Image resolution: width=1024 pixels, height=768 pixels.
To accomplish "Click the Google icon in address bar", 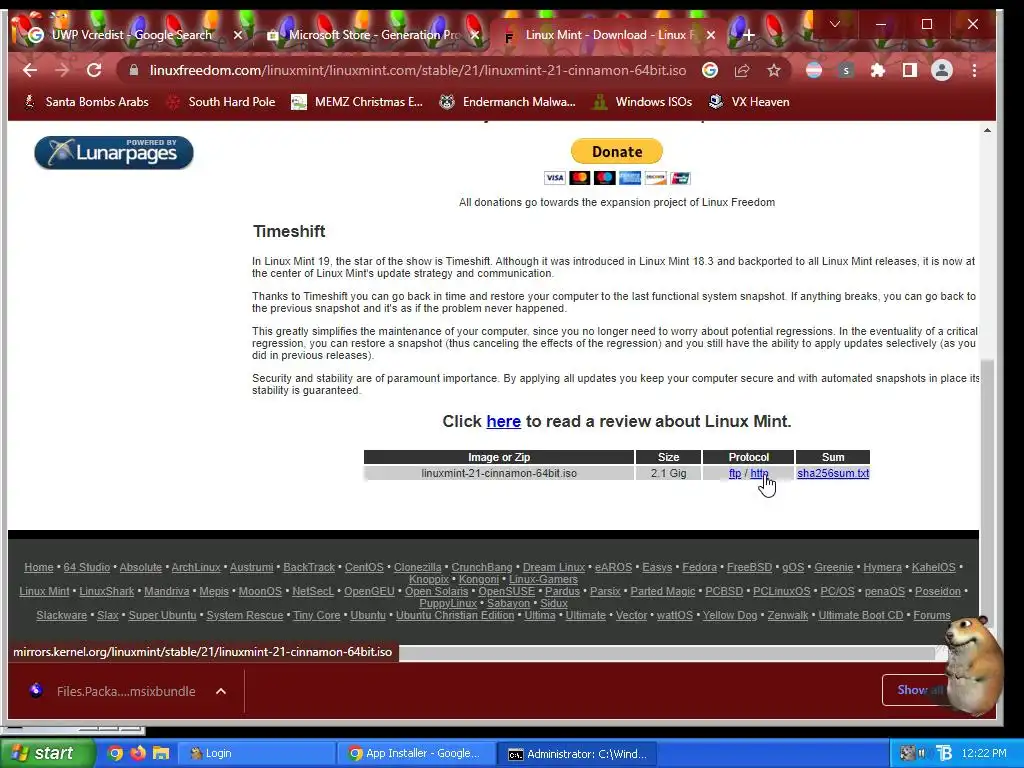I will (x=710, y=71).
